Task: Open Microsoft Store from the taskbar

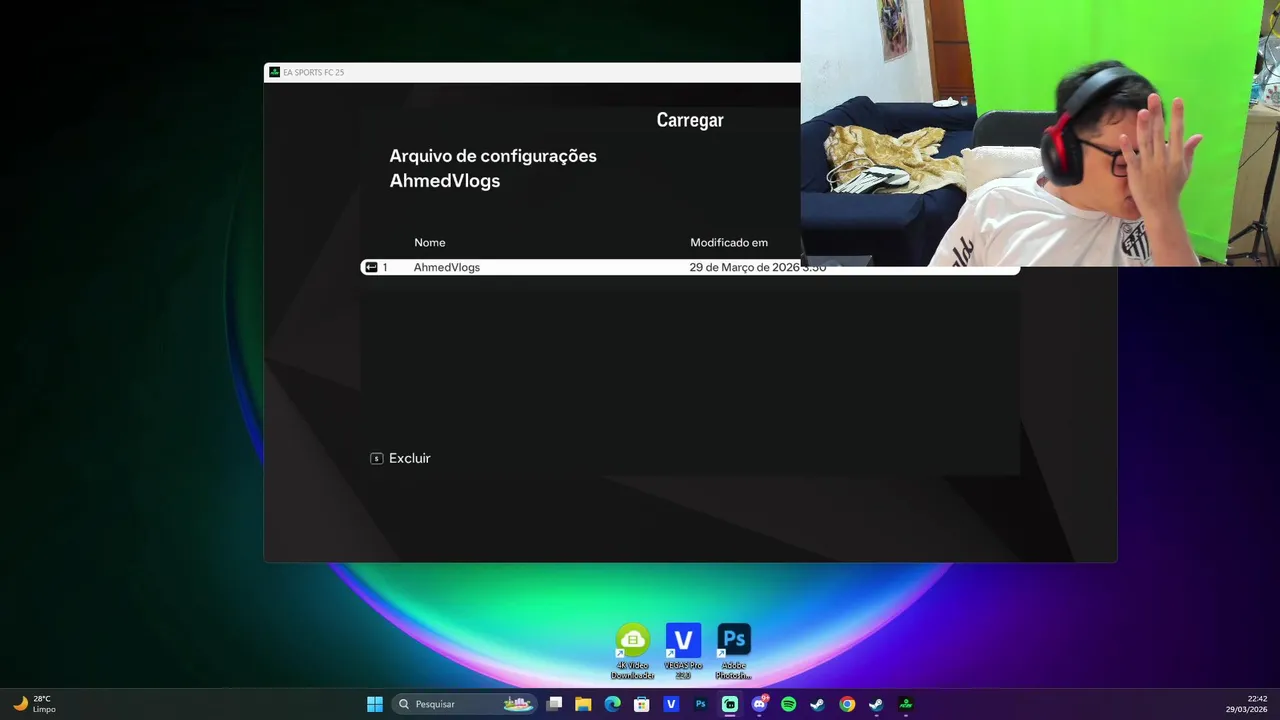Action: (642, 704)
